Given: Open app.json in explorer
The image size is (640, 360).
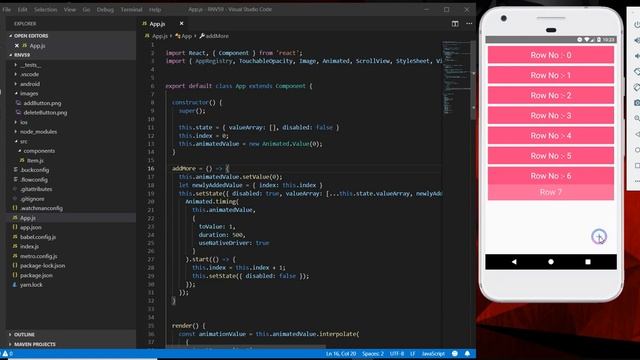Looking at the screenshot, I should point(31,227).
